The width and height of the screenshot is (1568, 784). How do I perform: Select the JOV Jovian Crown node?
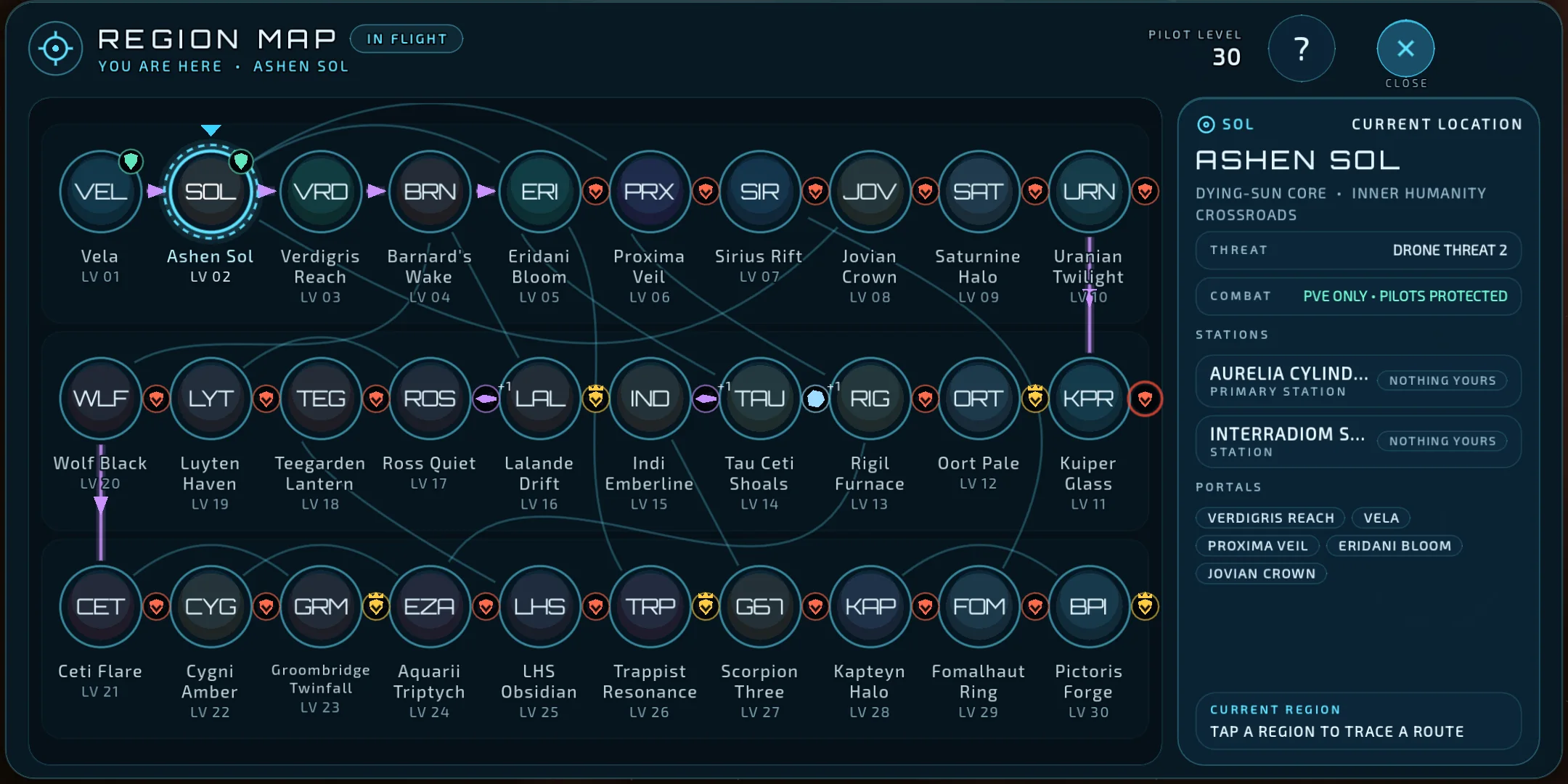pos(870,192)
